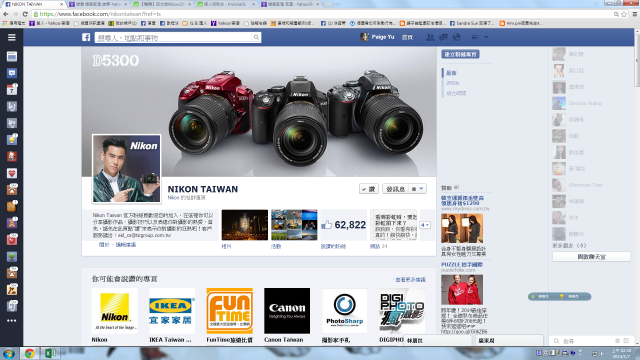This screenshot has height=360, width=640.
Task: Click the red heart icon in the left sidebar
Action: coord(12,173)
